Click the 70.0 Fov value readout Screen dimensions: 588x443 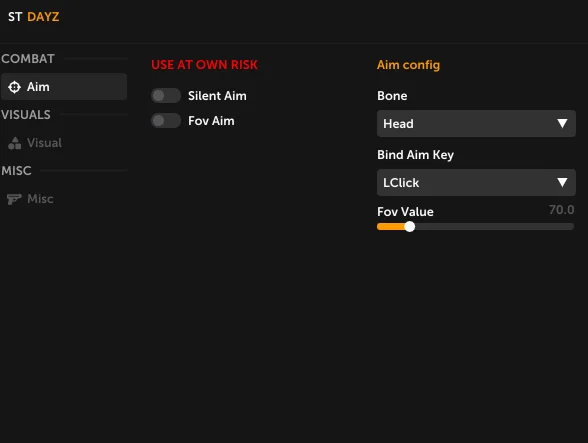pyautogui.click(x=561, y=210)
